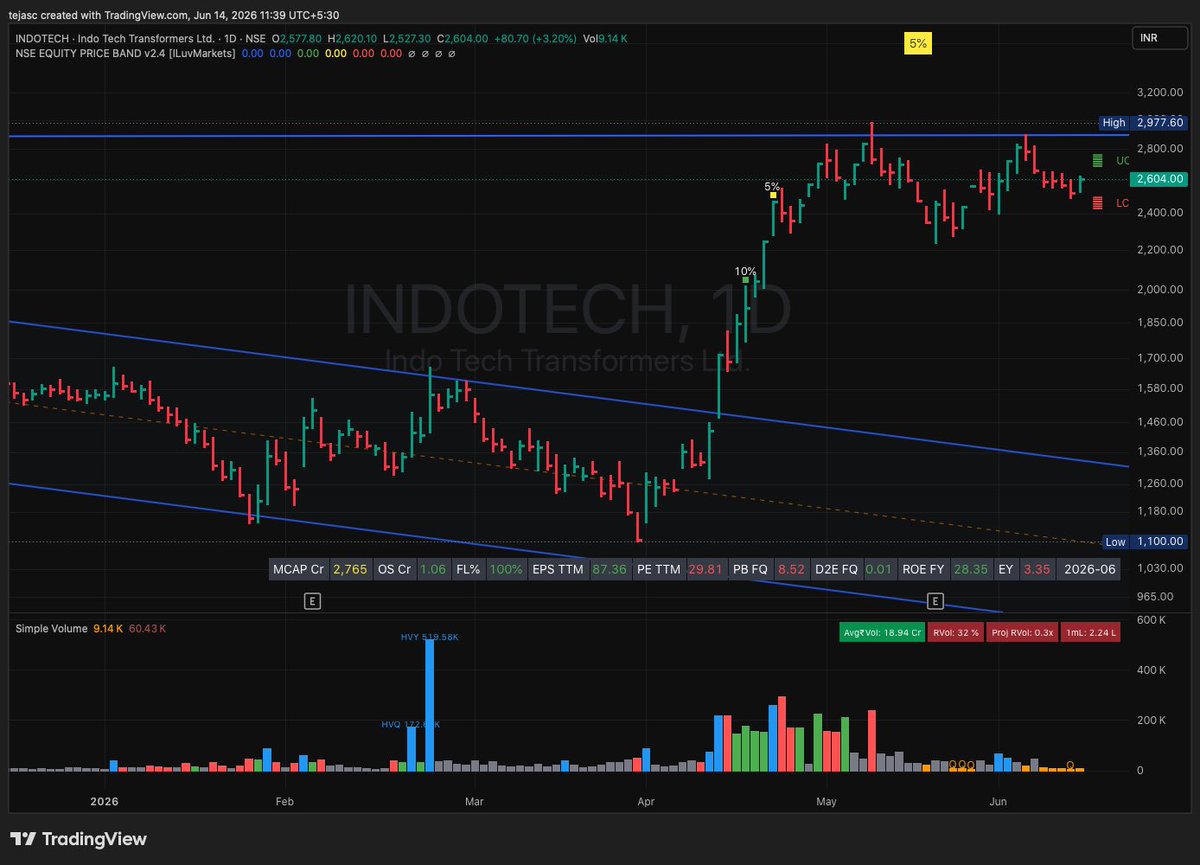Click the ROE FY value 28.35

pos(970,569)
